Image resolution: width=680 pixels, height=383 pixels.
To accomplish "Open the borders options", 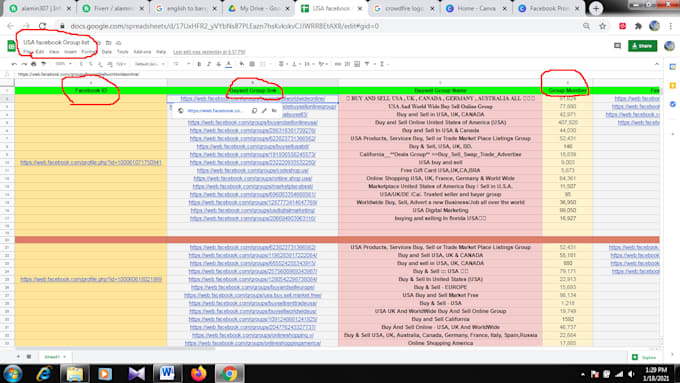I will pos(252,64).
